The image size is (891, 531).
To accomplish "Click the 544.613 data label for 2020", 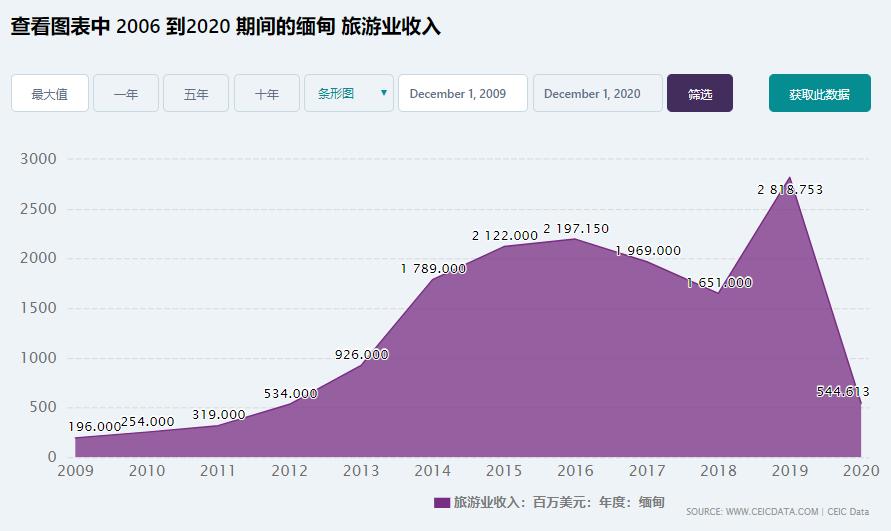I will pyautogui.click(x=845, y=392).
